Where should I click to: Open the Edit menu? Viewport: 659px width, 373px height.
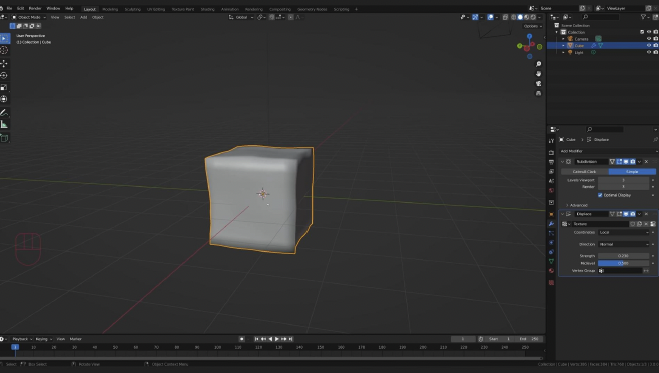tap(20, 8)
